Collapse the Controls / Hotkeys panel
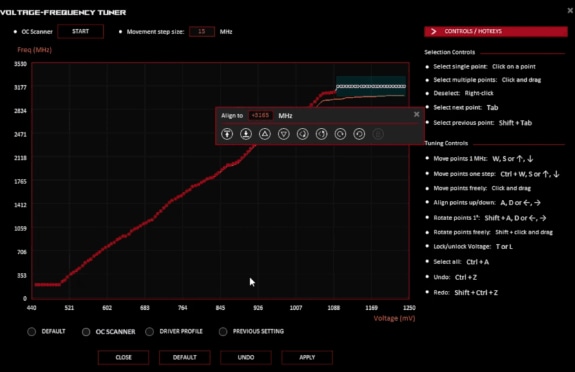The image size is (575, 372). 496,32
